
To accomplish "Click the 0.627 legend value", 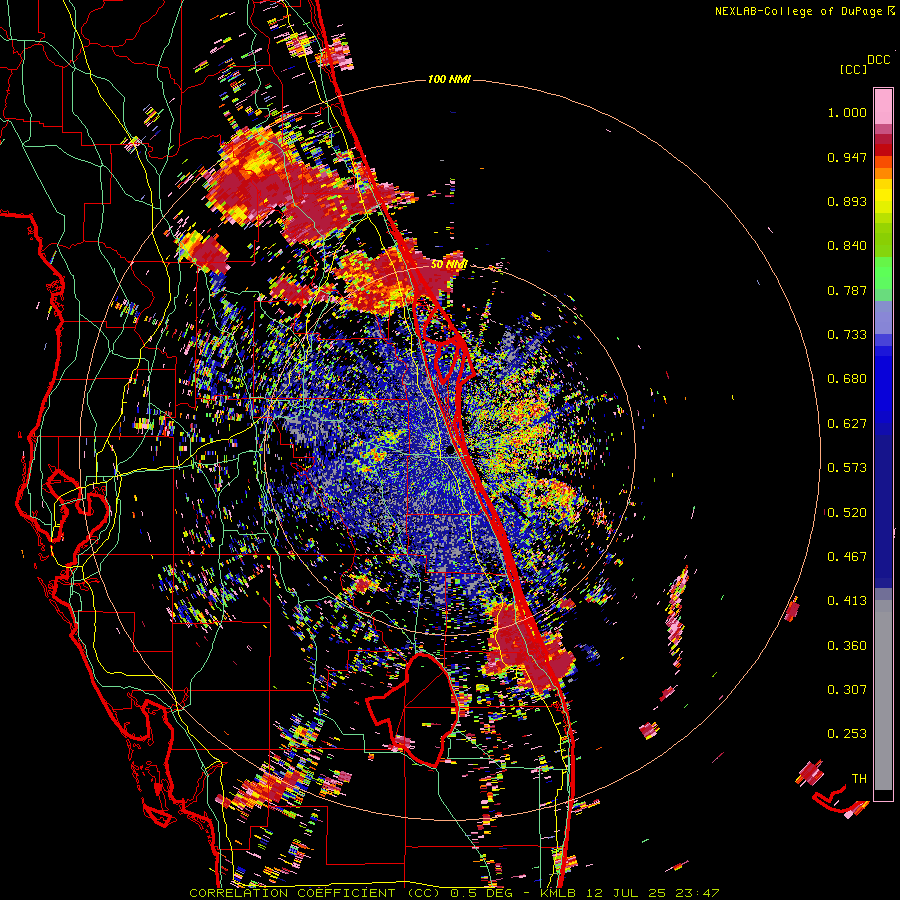I will [847, 424].
